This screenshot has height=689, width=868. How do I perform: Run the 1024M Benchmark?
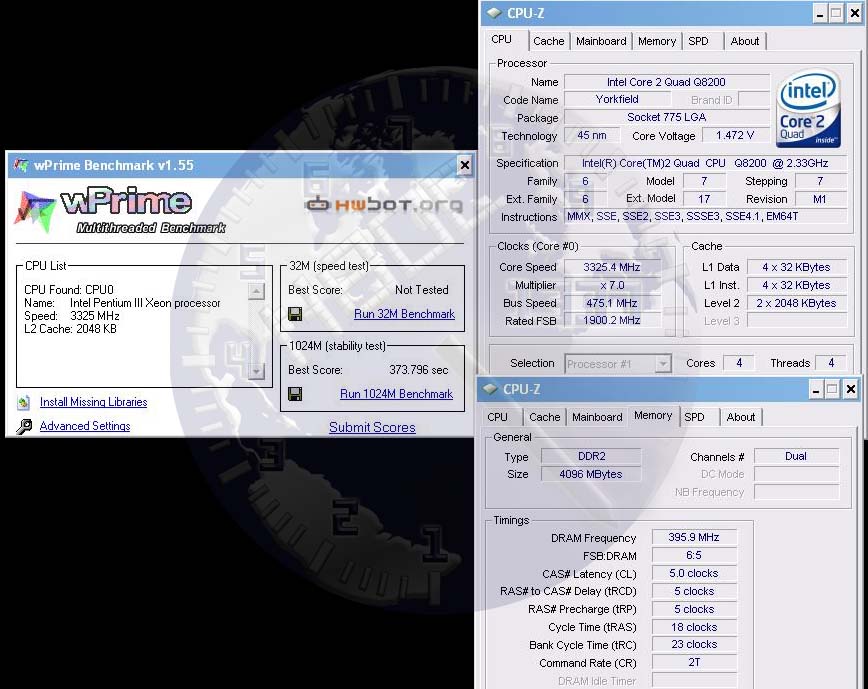click(x=396, y=394)
